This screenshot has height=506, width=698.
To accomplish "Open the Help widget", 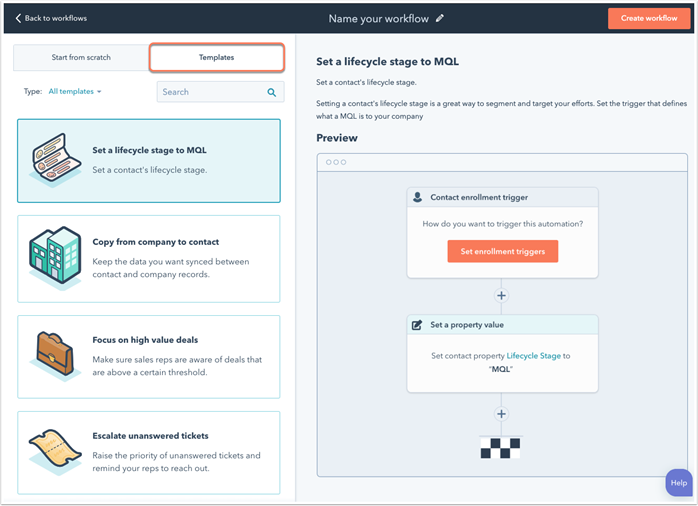I will tap(679, 483).
